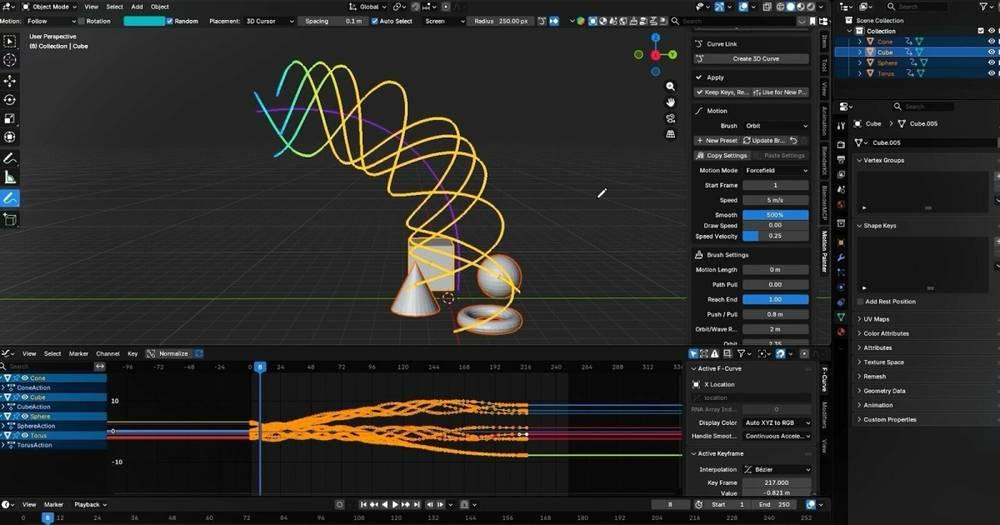This screenshot has height=525, width=1000.
Task: Select the Select Box tool
Action: [10, 41]
